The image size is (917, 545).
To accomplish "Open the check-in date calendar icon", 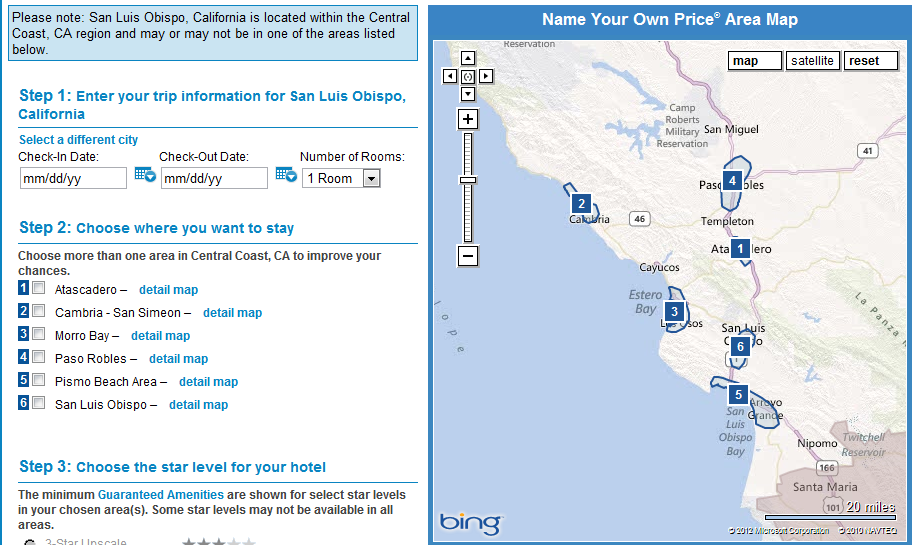I will [x=145, y=176].
